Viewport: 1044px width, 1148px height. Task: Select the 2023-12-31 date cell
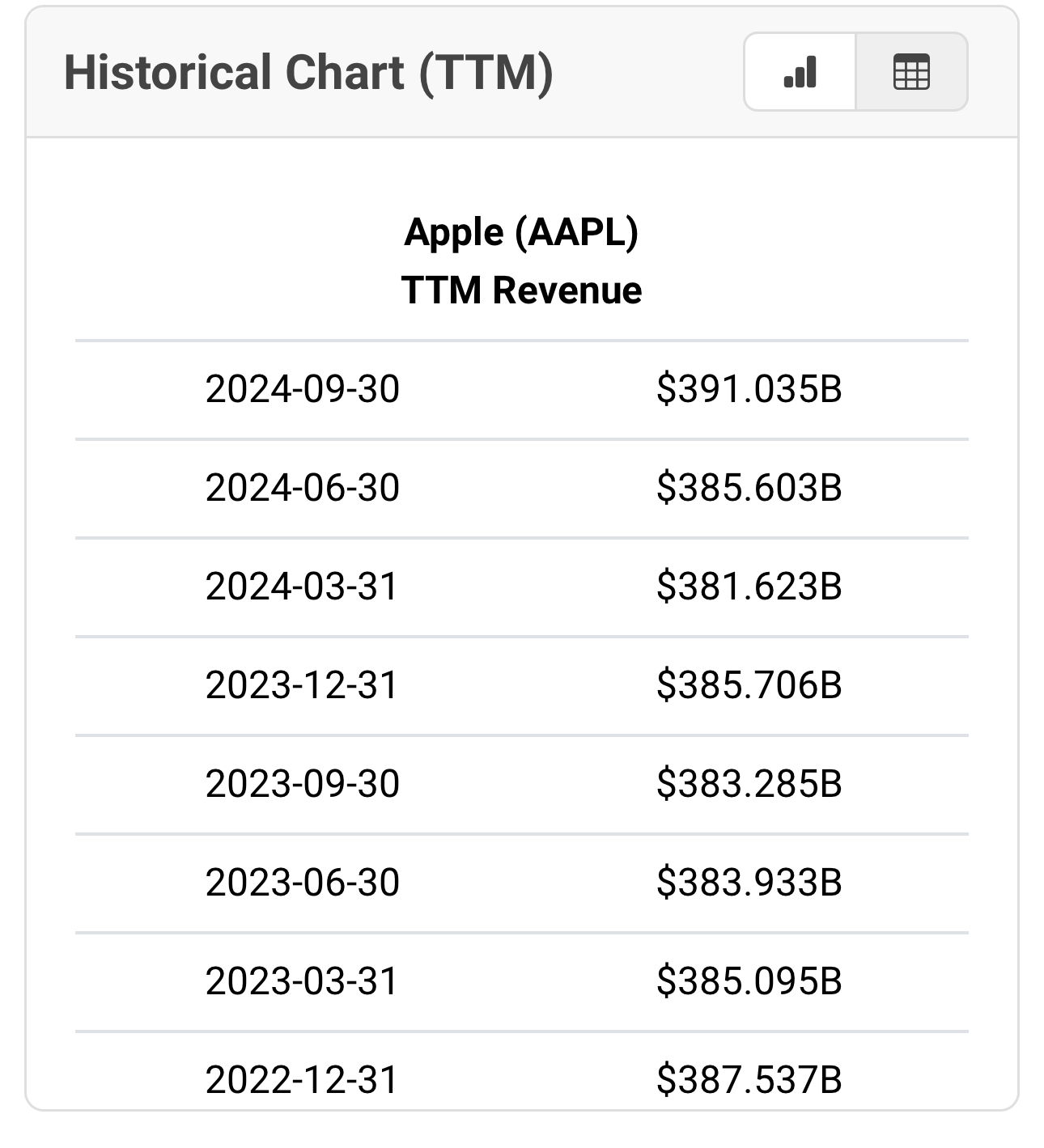[302, 685]
